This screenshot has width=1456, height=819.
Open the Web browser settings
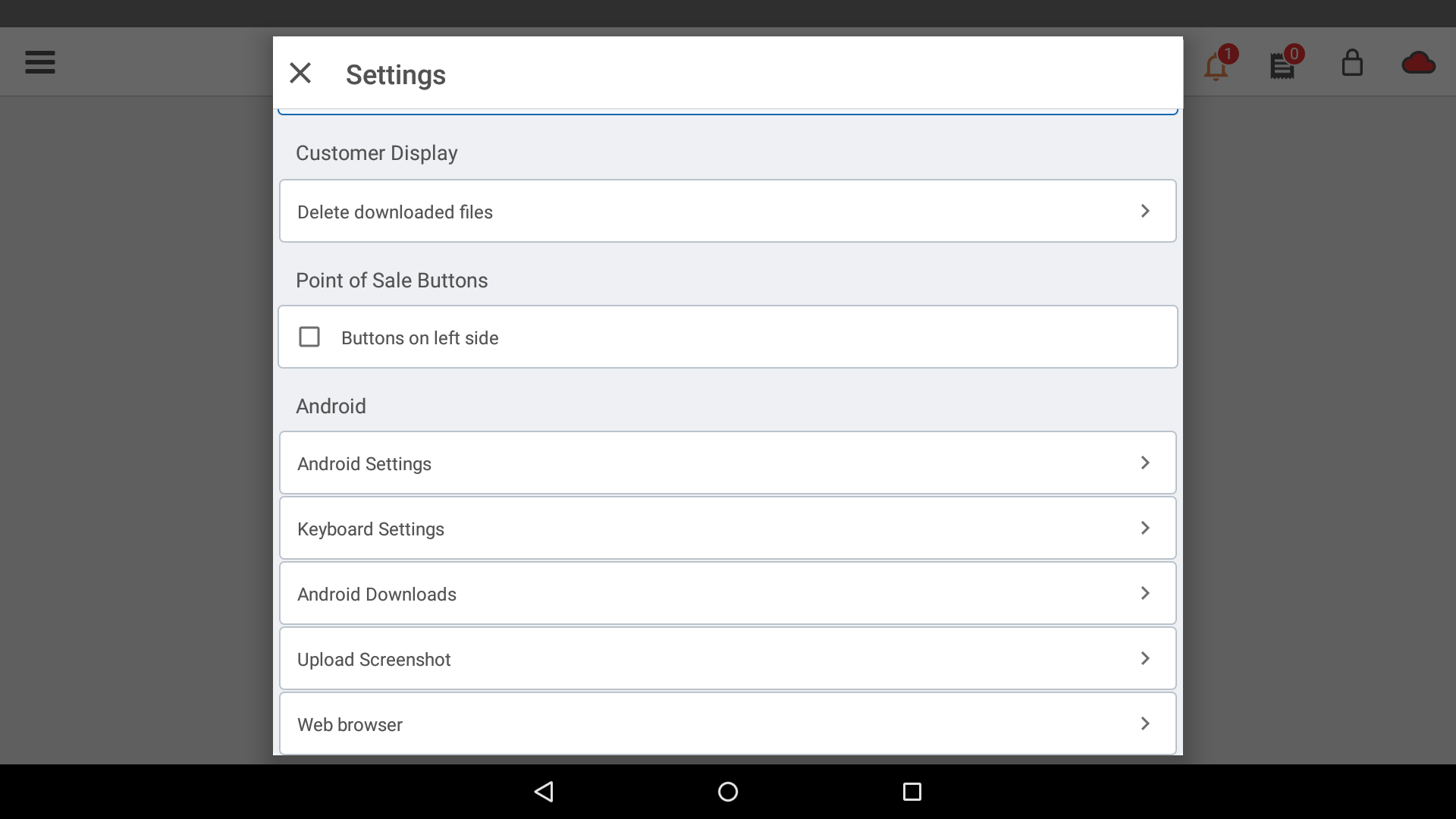tap(727, 724)
